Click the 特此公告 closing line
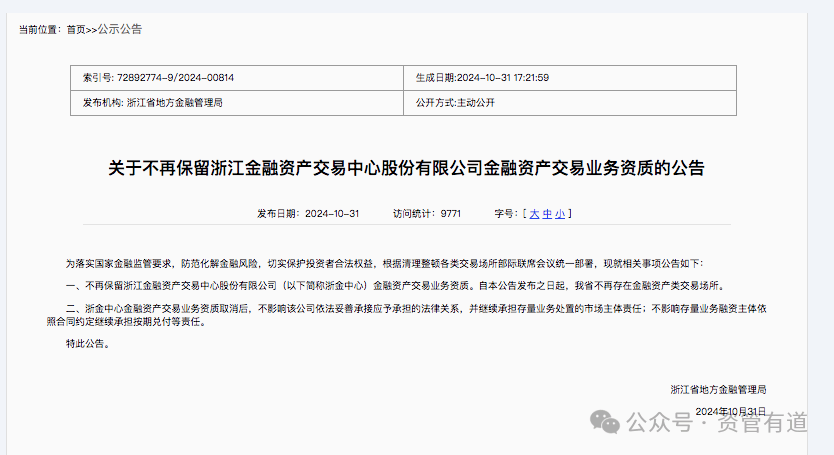This screenshot has height=455, width=834. point(87,343)
